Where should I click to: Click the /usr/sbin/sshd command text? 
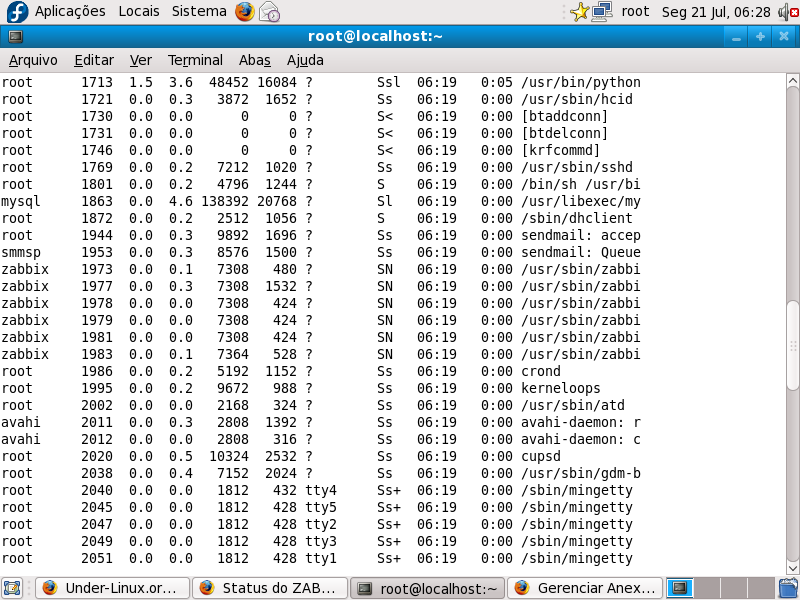pyautogui.click(x=577, y=167)
